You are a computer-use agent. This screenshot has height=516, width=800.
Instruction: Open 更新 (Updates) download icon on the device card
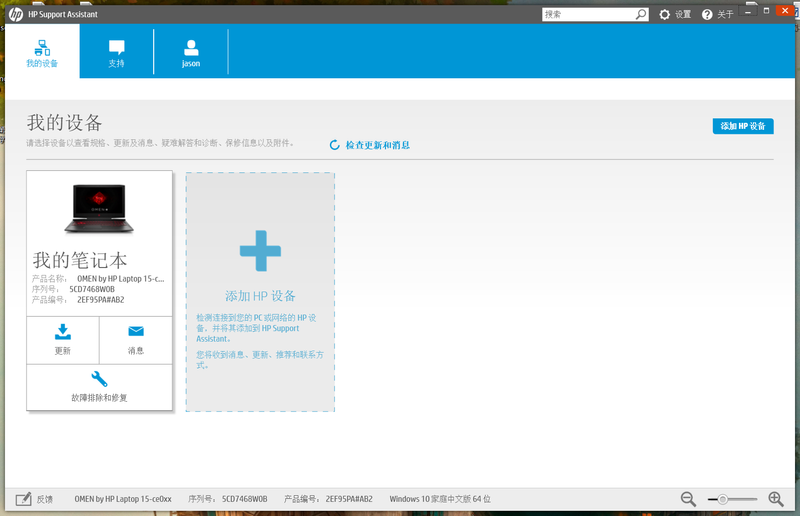click(x=63, y=332)
